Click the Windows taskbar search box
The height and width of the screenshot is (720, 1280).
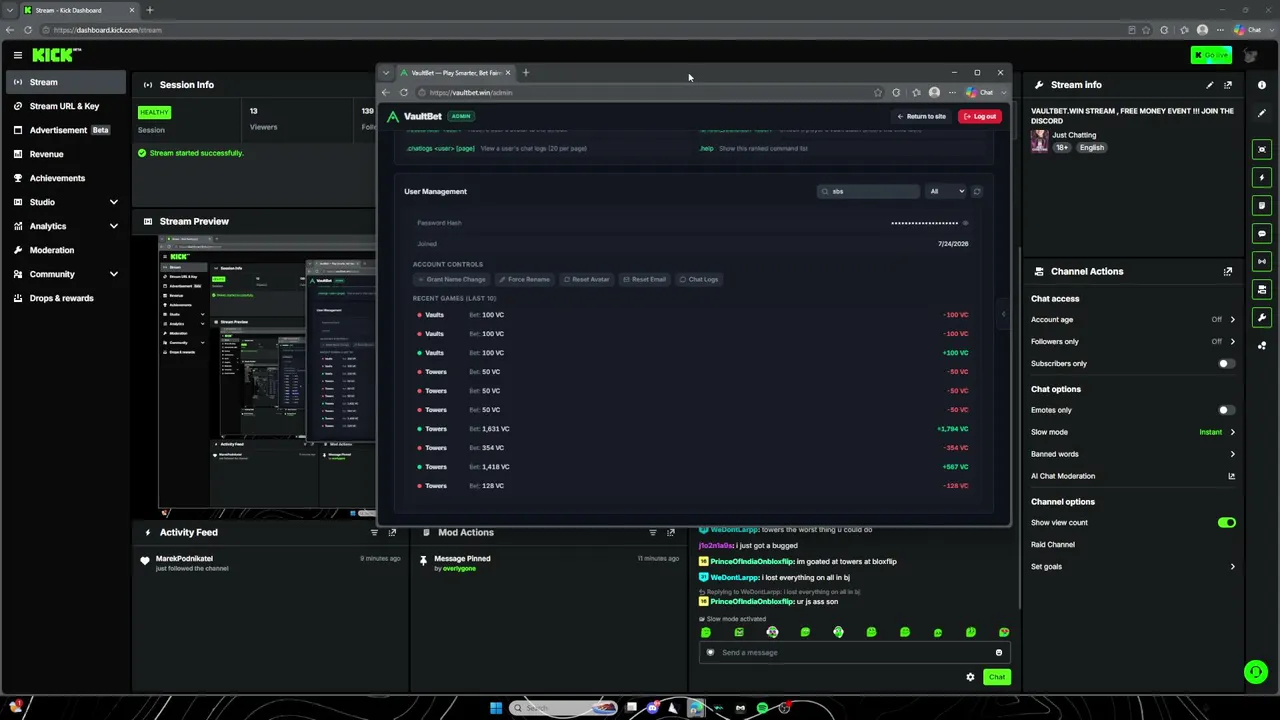point(563,708)
